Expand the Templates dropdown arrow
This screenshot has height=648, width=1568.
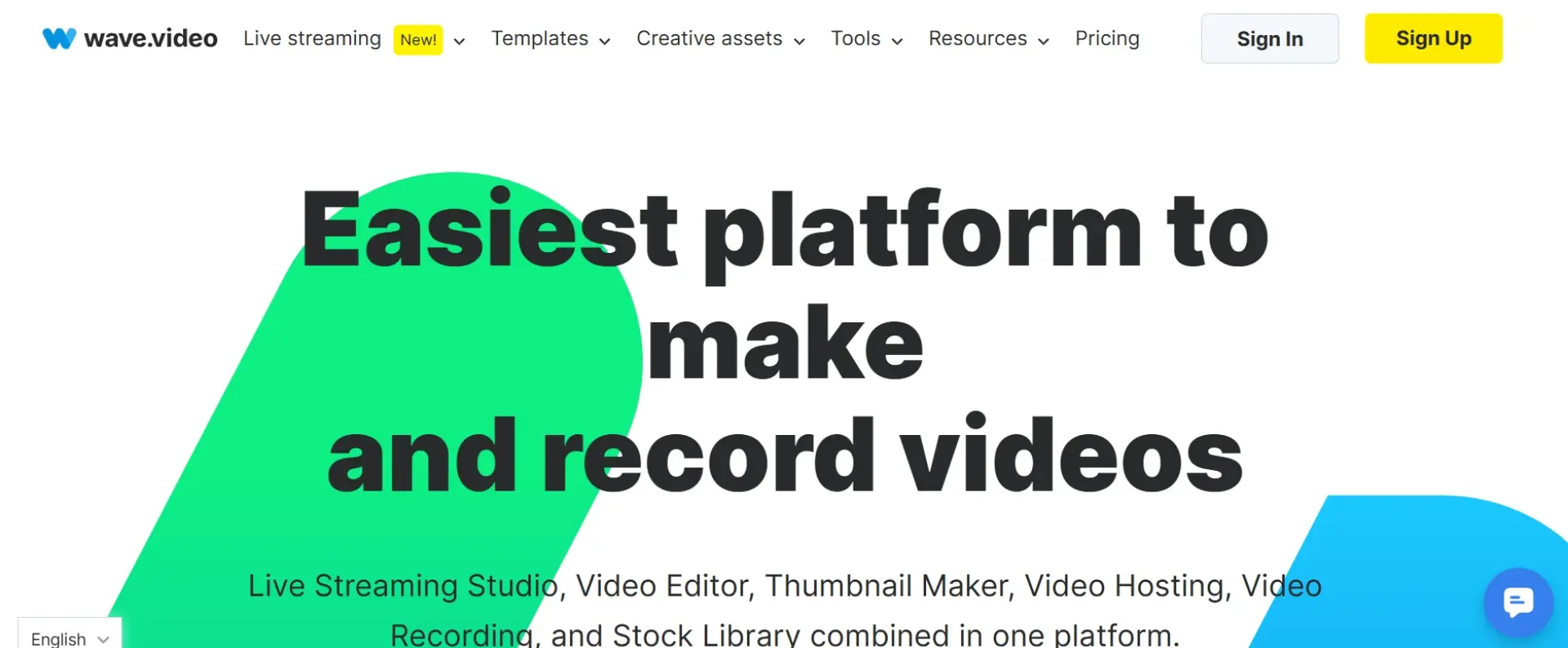[605, 41]
